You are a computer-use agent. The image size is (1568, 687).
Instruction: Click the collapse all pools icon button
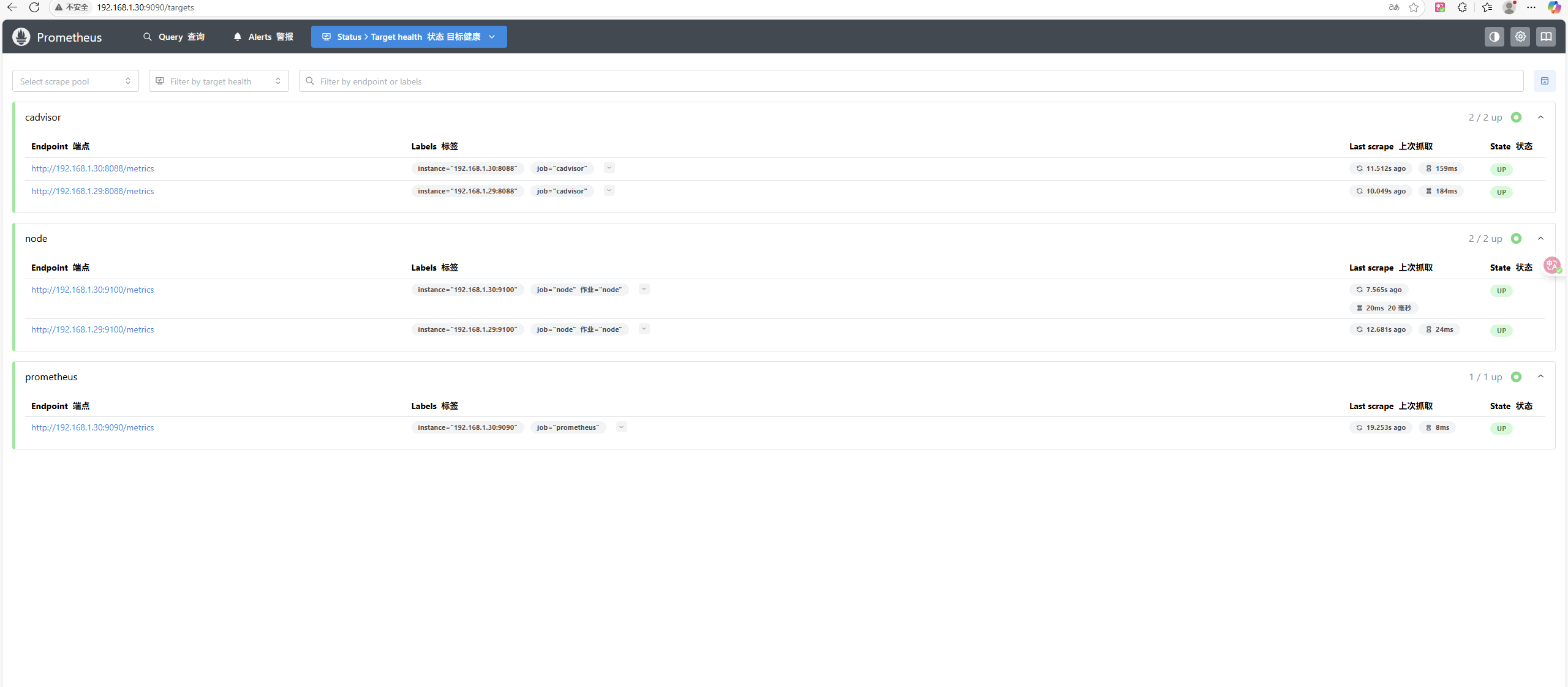[1544, 81]
